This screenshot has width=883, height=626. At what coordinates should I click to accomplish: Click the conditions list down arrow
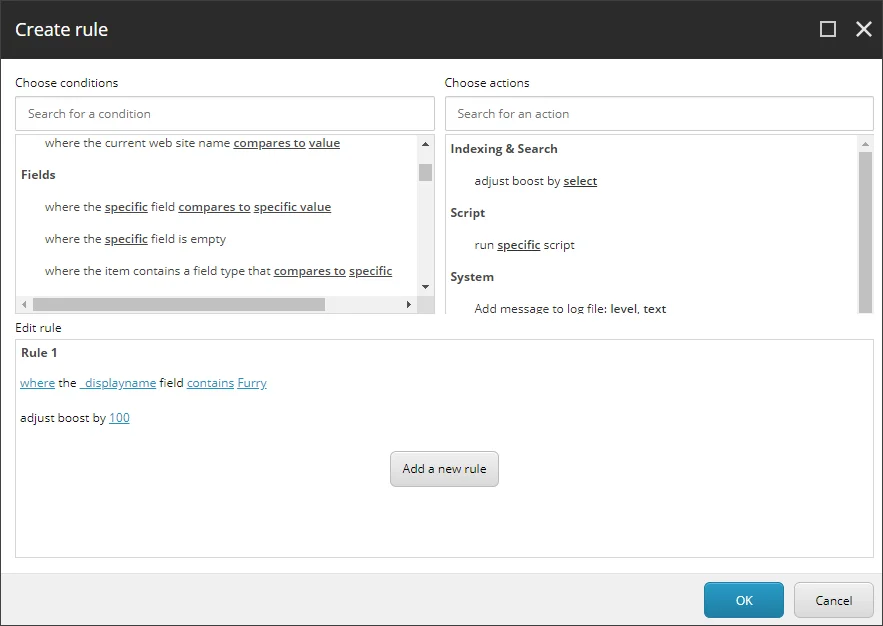point(426,287)
